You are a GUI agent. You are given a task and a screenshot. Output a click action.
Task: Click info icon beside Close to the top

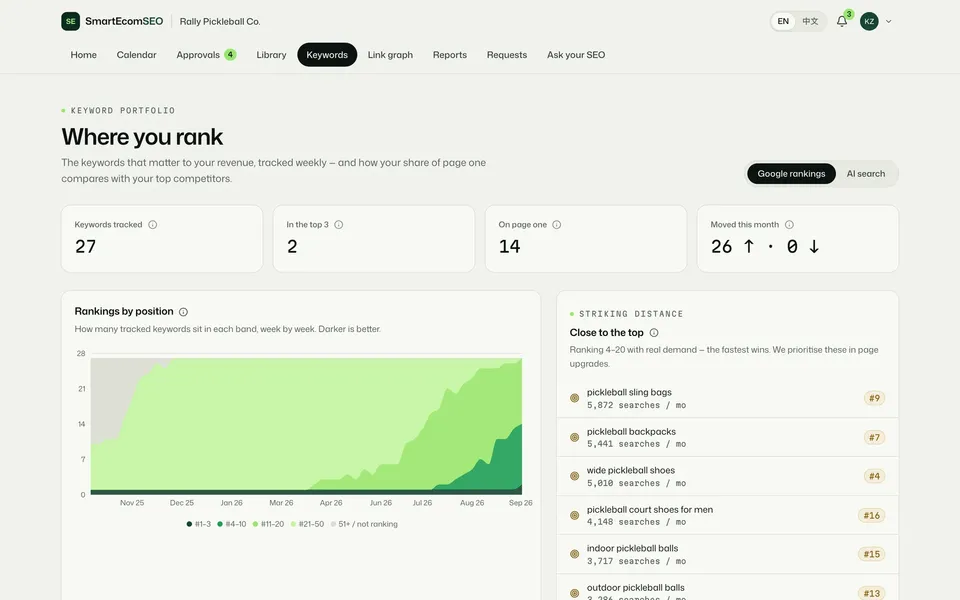(x=654, y=332)
